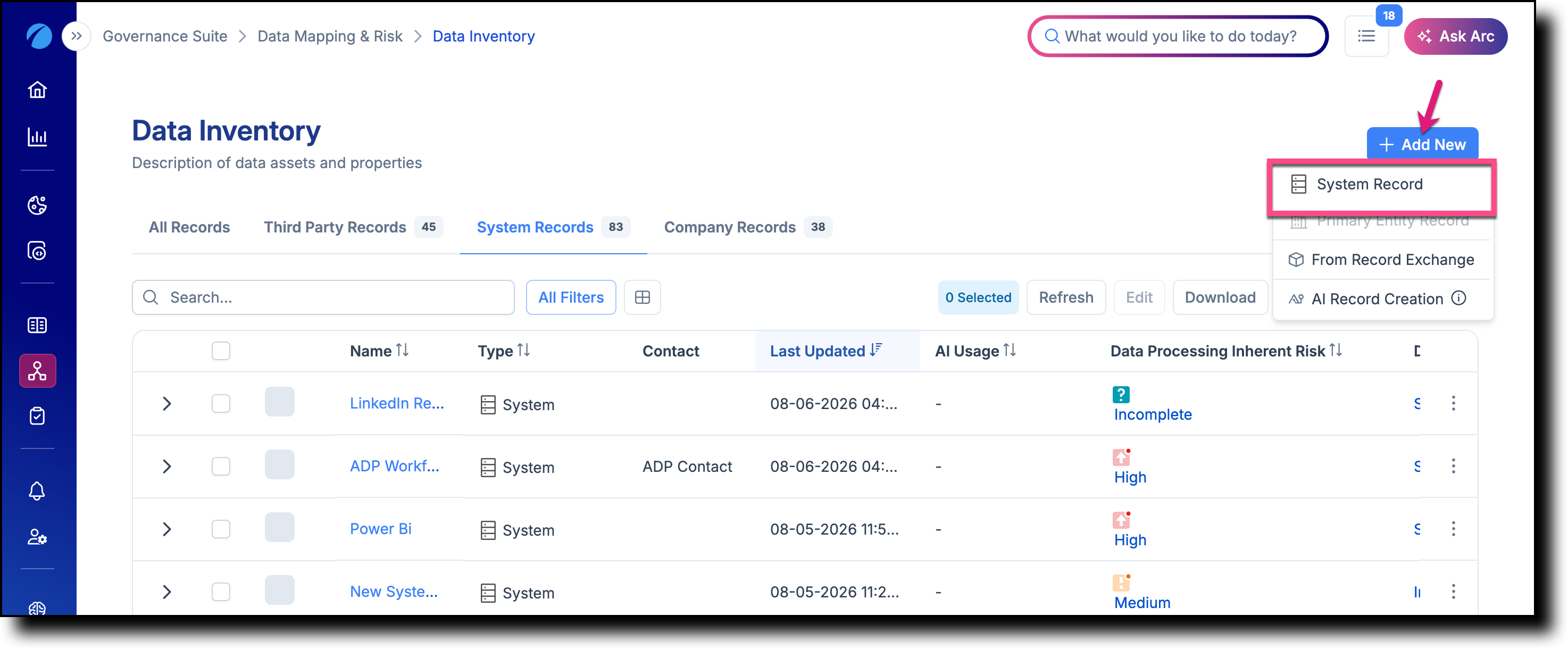Click the ADP Workf row logo thumbnail placeholder
Screen dimensions: 1568x649
[x=279, y=464]
